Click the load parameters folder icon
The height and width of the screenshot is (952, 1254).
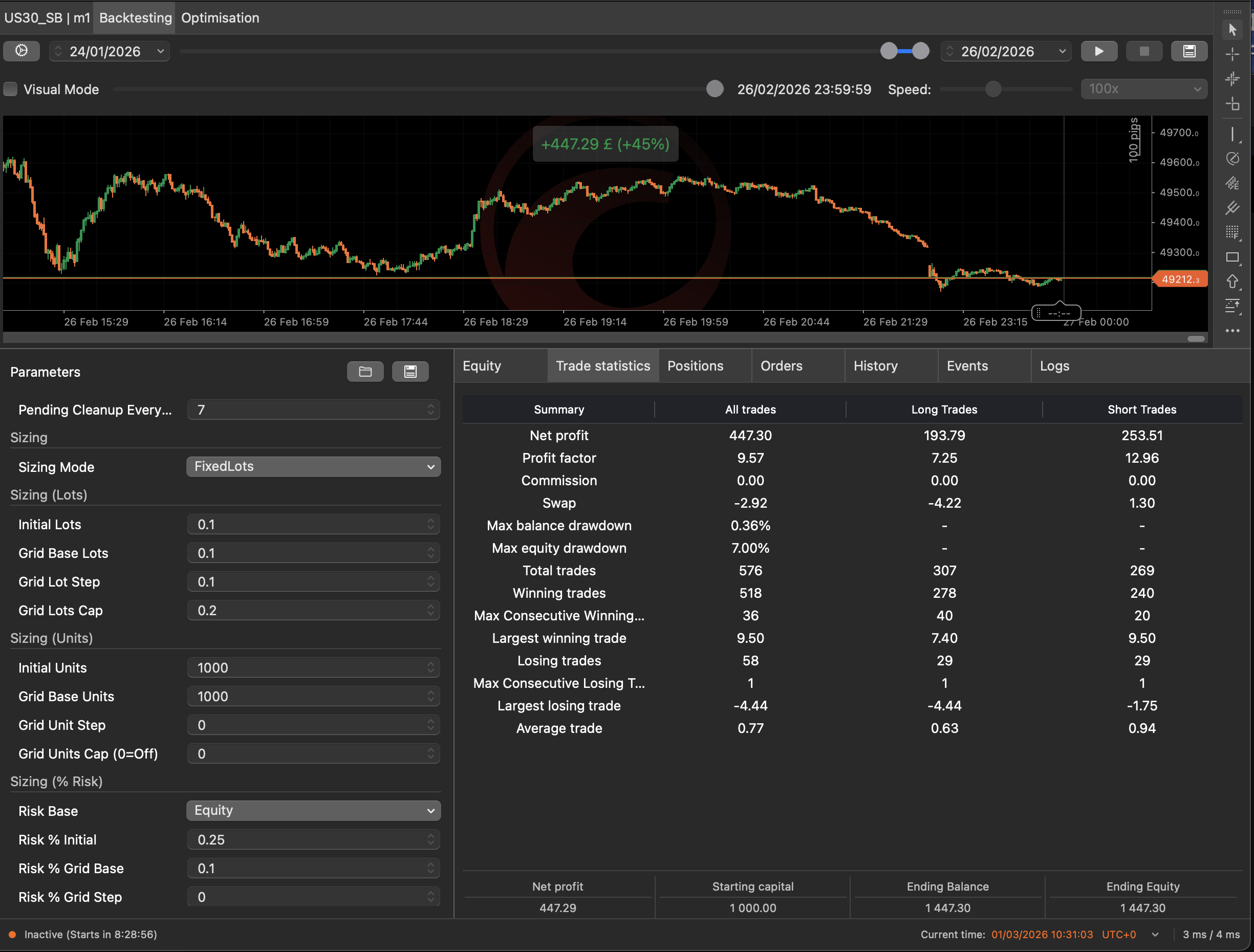[x=365, y=372]
